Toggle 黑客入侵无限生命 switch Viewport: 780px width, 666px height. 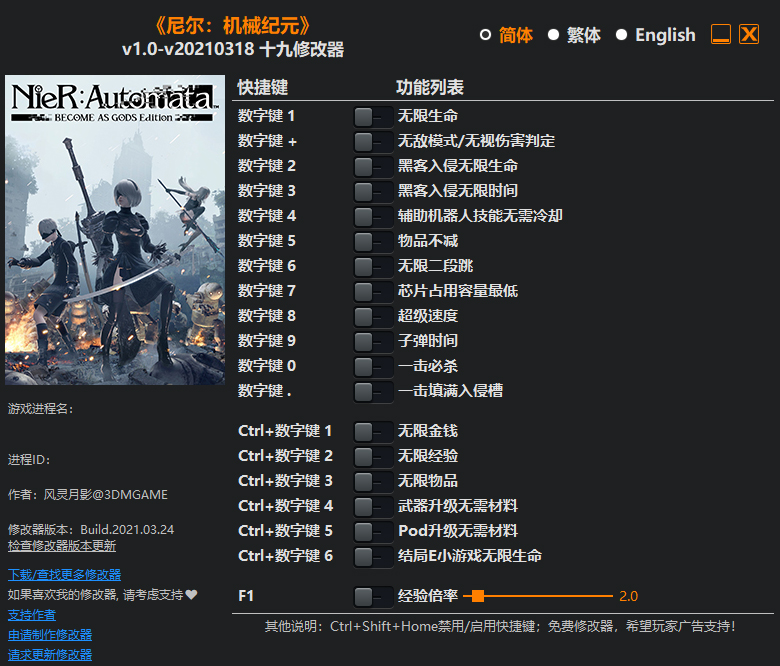coord(373,167)
